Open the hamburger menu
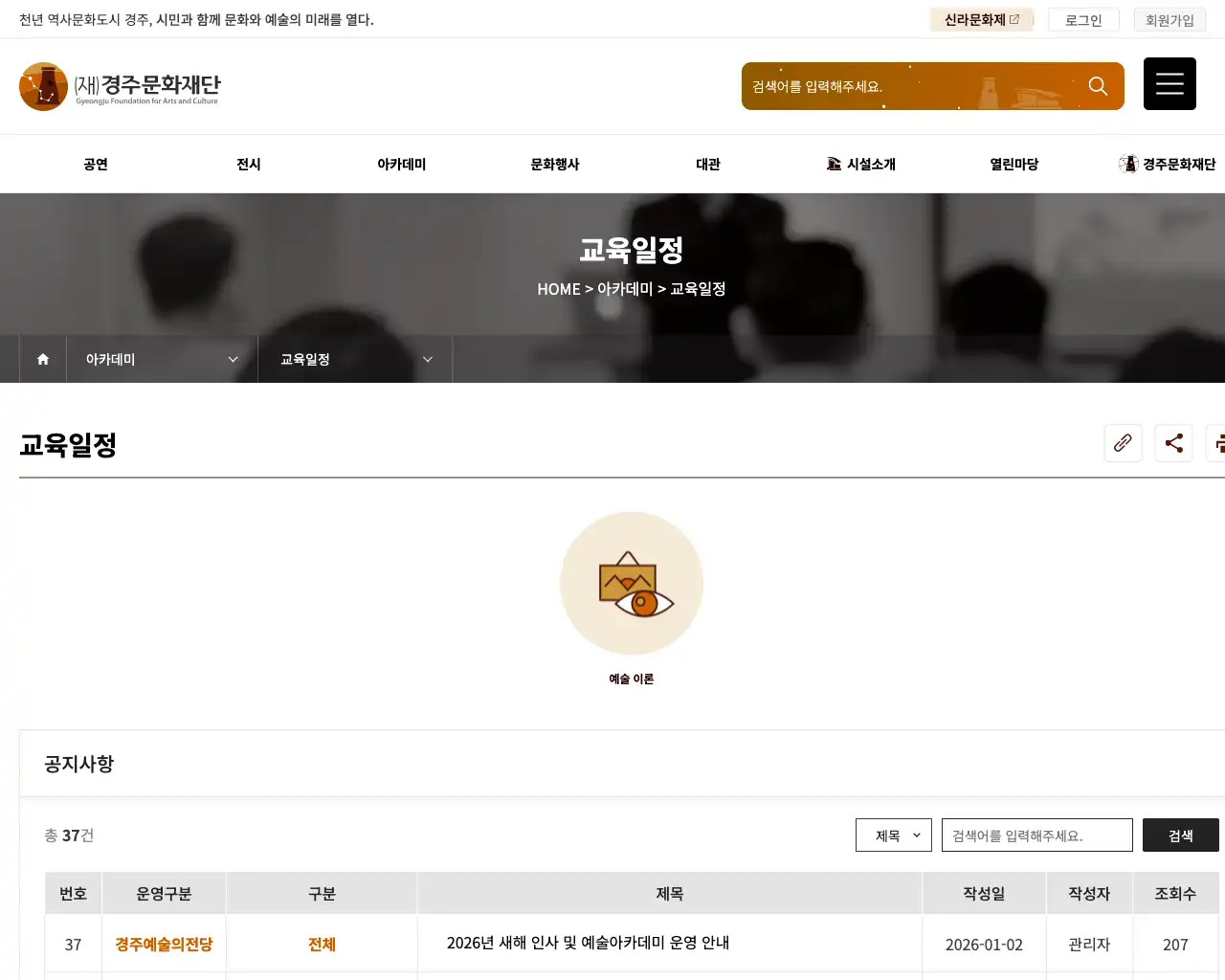 (1169, 83)
